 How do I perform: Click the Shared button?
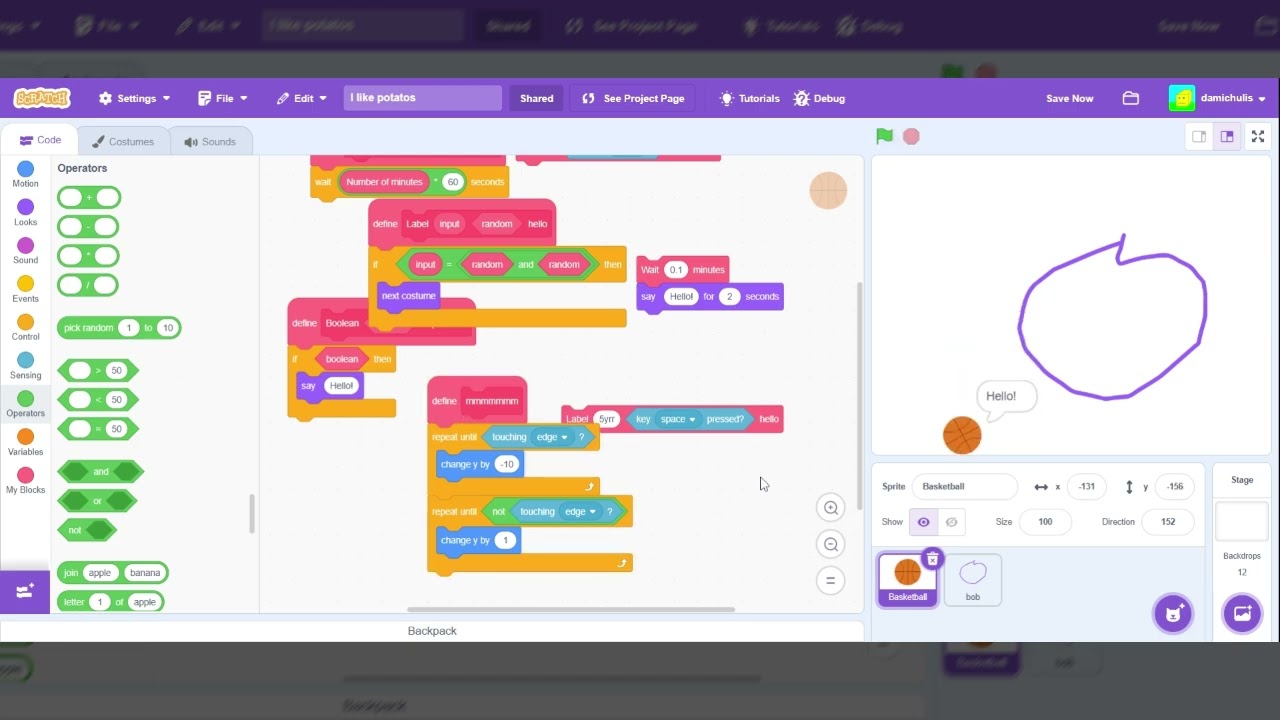536,98
